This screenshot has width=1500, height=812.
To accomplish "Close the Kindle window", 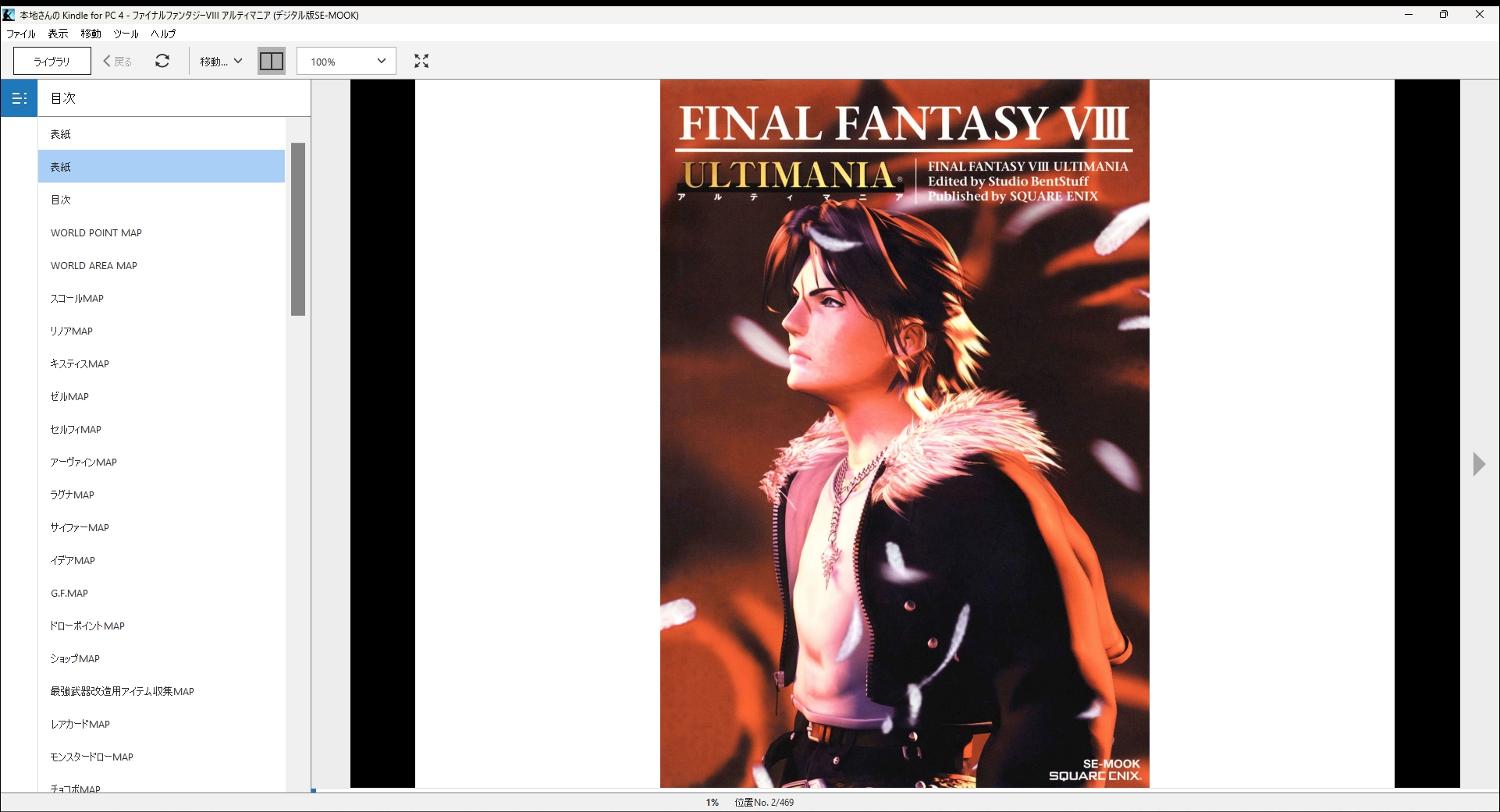I will coord(1480,14).
